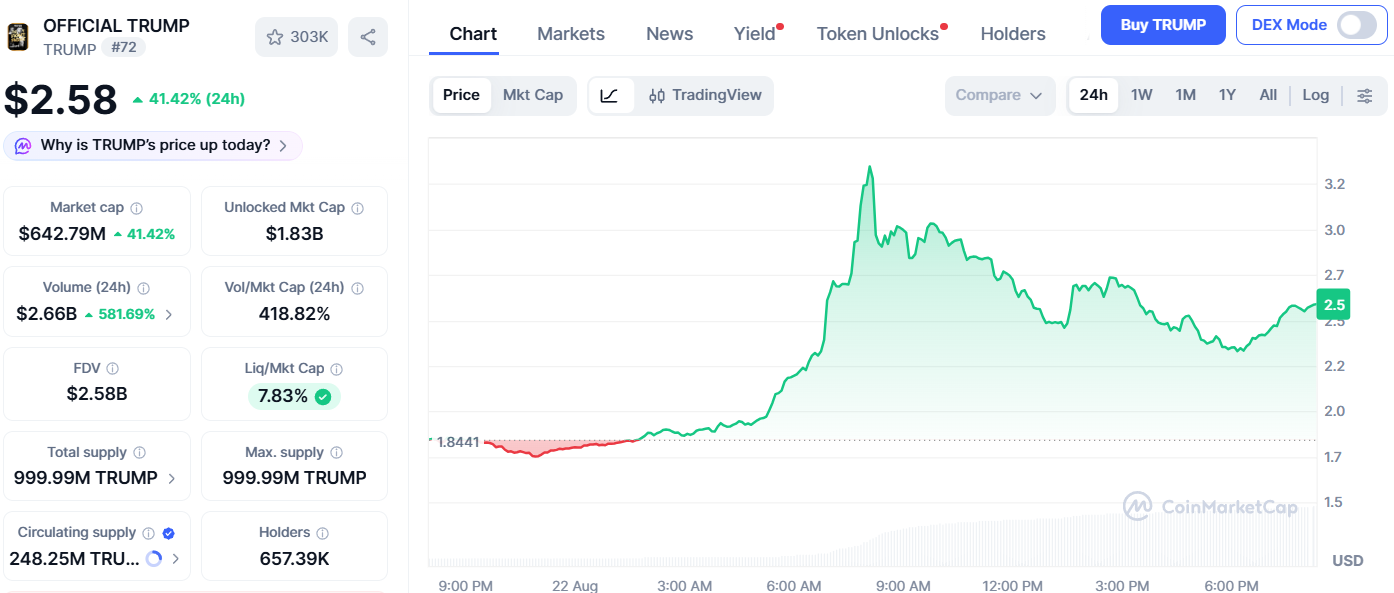Click the verified badge by Circulating supply

tap(169, 533)
